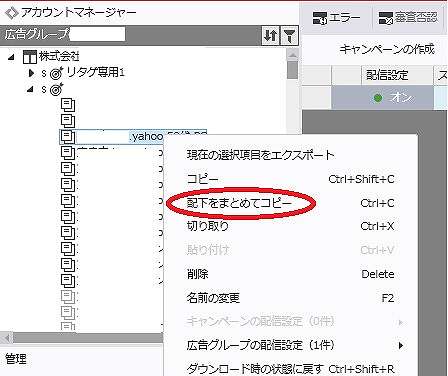Choose 切り取り in the context menu
Image resolution: width=448 pixels, height=376 pixels.
point(208,226)
